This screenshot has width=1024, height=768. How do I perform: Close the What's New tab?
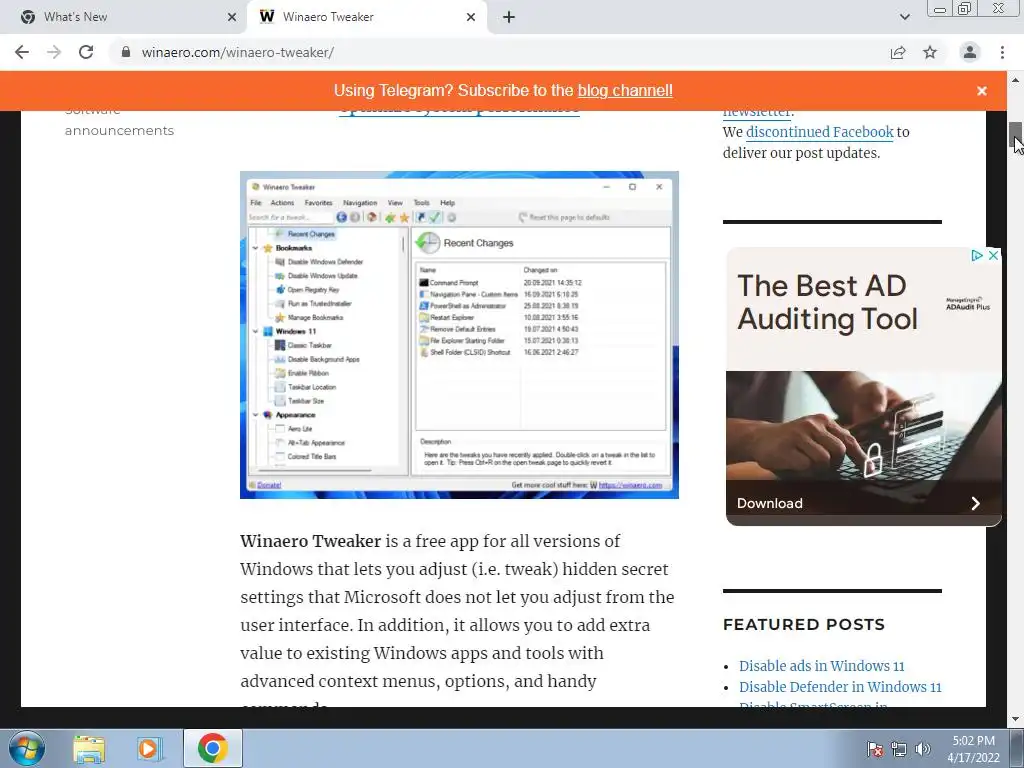coord(231,17)
